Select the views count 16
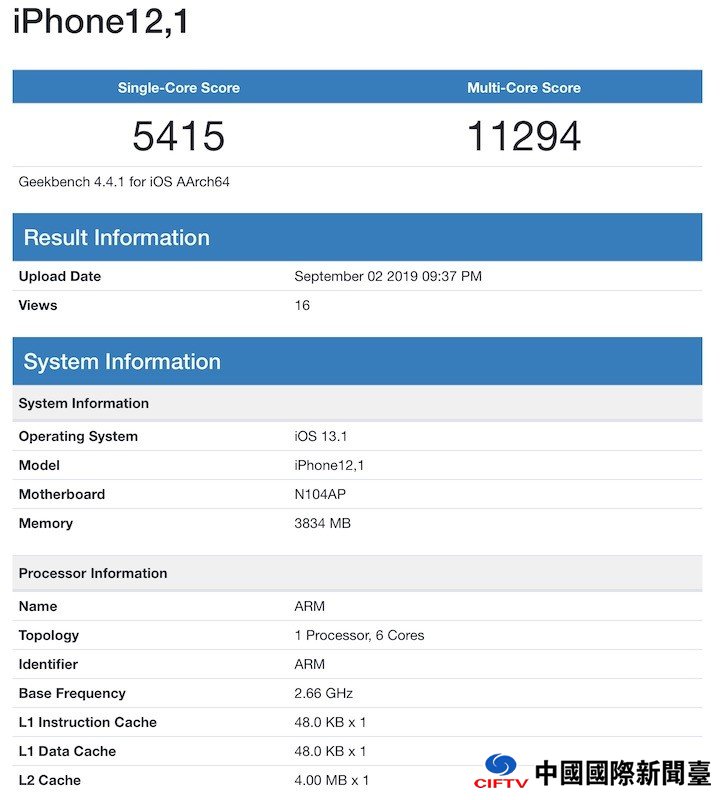 [x=302, y=306]
